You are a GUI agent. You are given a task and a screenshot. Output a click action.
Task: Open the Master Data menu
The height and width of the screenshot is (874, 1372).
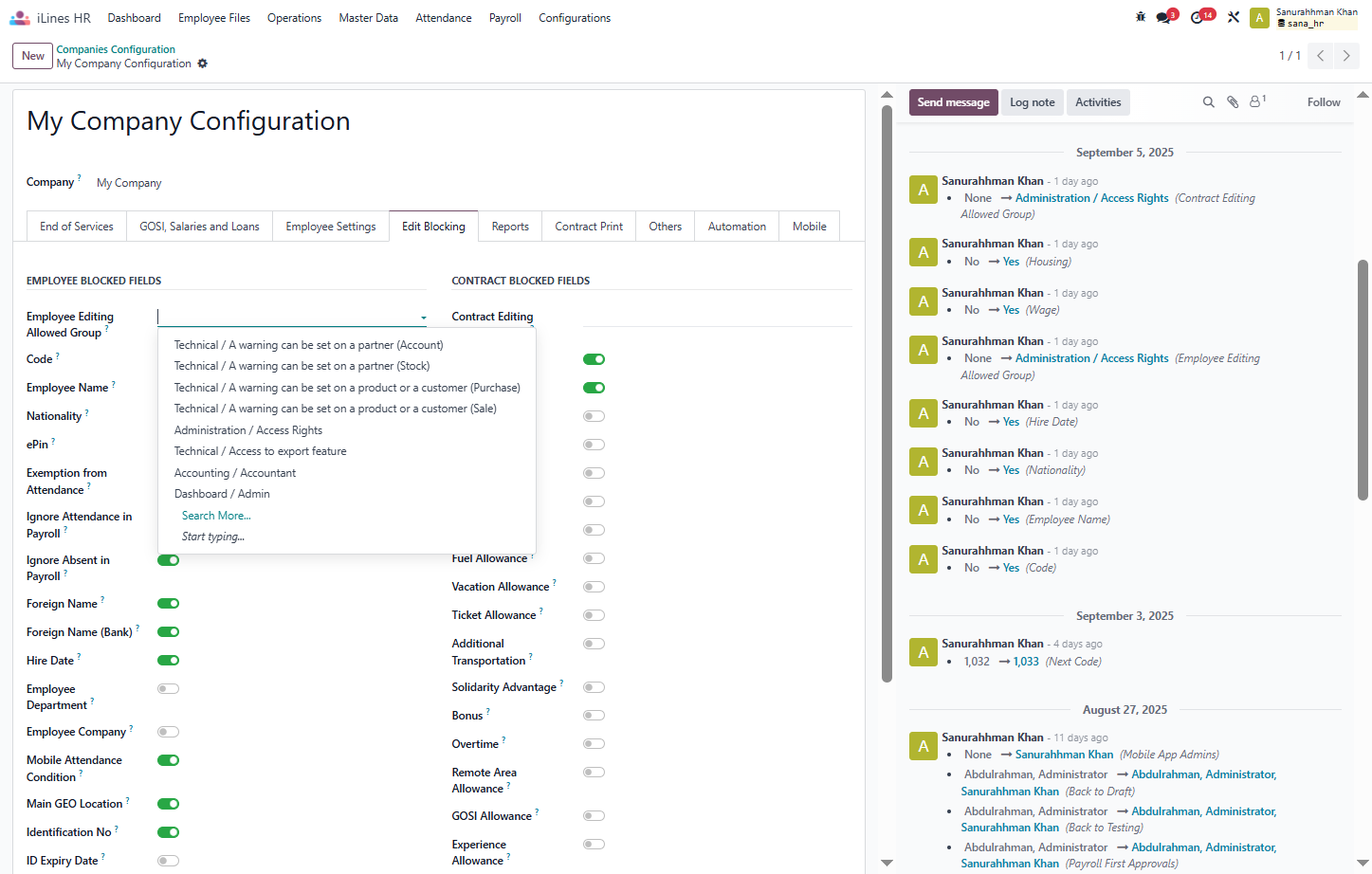pos(369,18)
